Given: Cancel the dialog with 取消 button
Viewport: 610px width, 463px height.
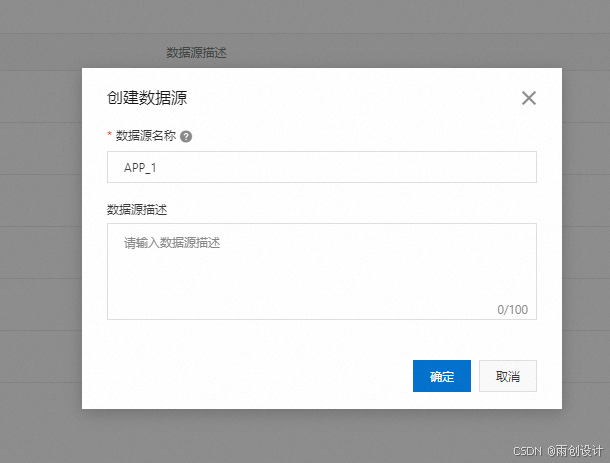Looking at the screenshot, I should click(x=508, y=376).
